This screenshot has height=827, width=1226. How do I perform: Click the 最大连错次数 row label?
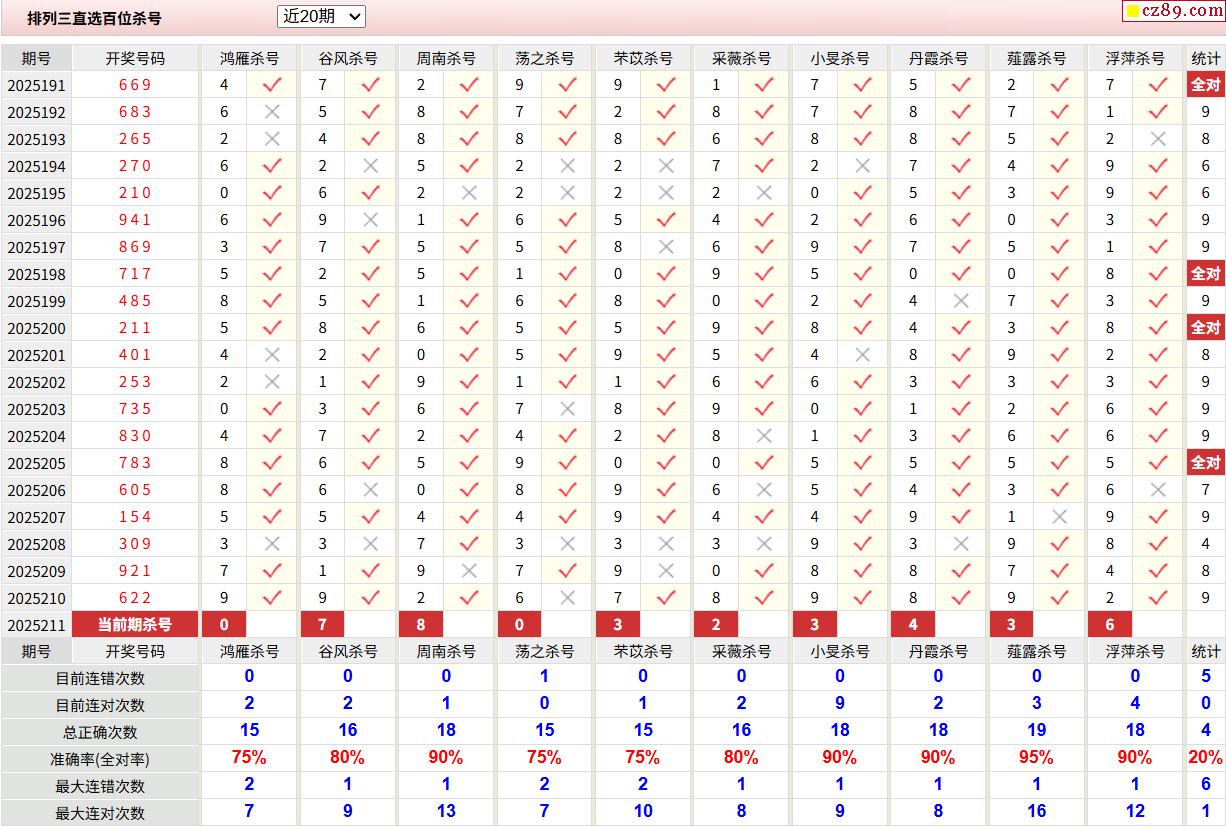(x=100, y=786)
